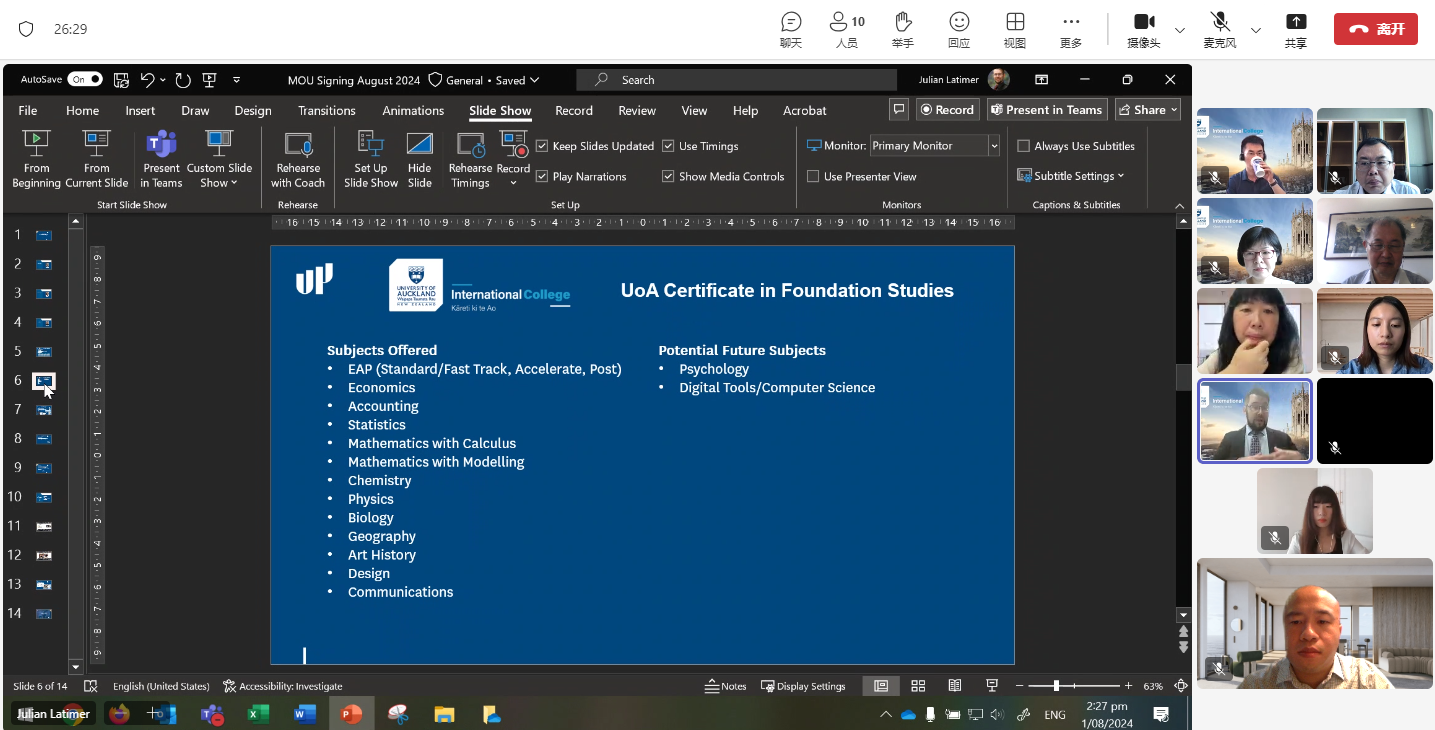Switch to the Design tab
Screen dimensions: 1435x730
coord(253,111)
